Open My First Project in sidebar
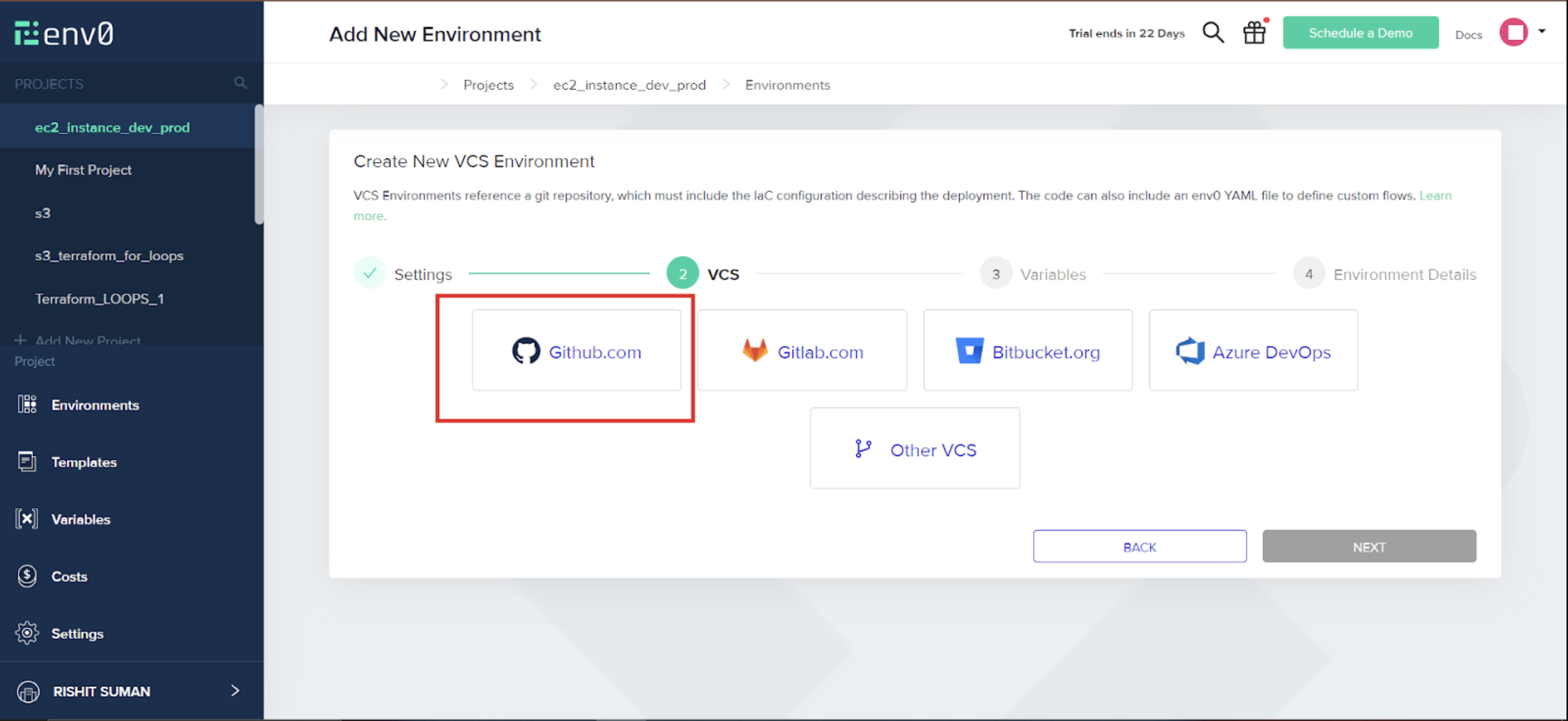Viewport: 1568px width, 721px height. (83, 170)
